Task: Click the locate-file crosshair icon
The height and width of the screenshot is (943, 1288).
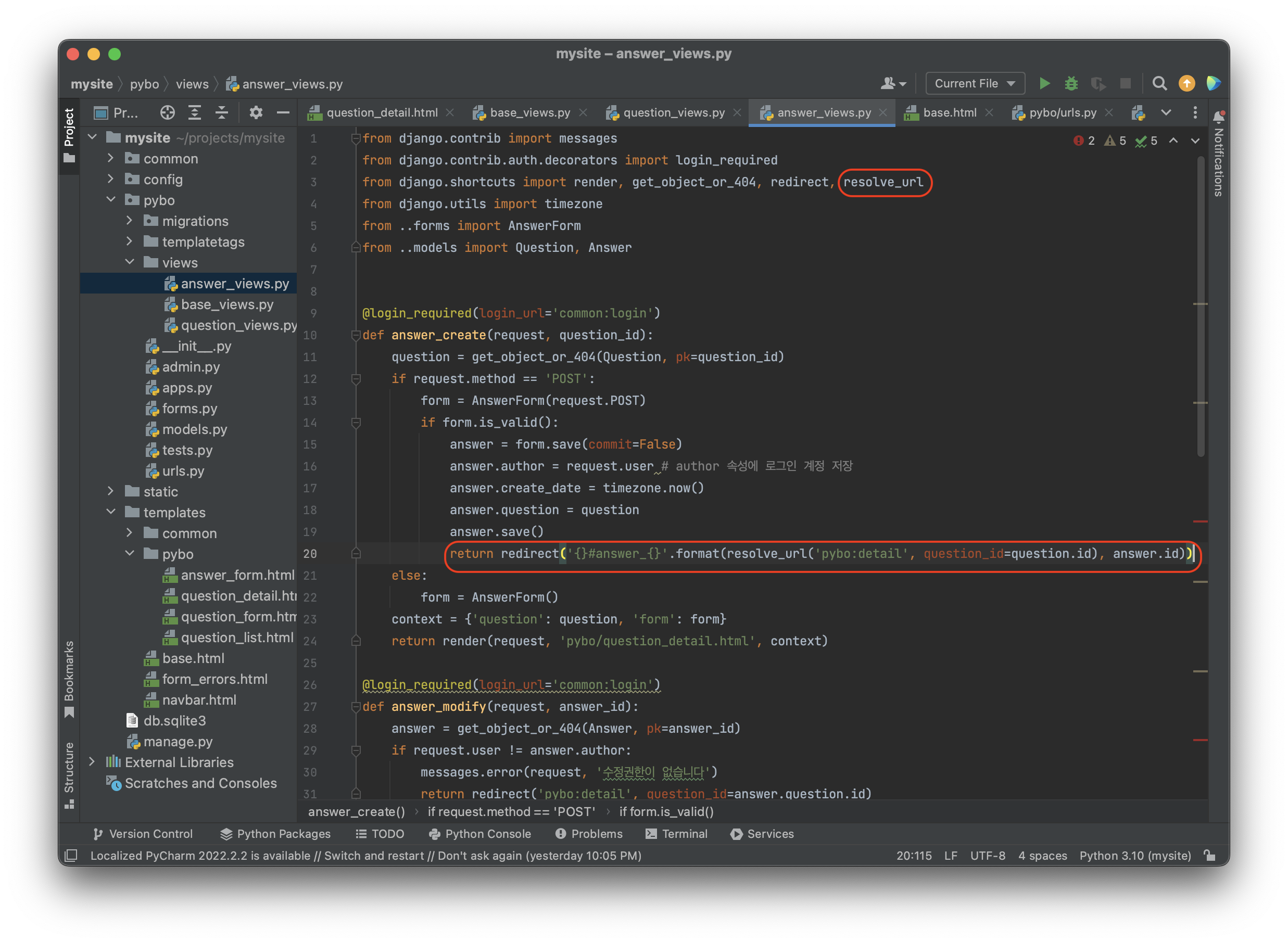Action: [167, 112]
